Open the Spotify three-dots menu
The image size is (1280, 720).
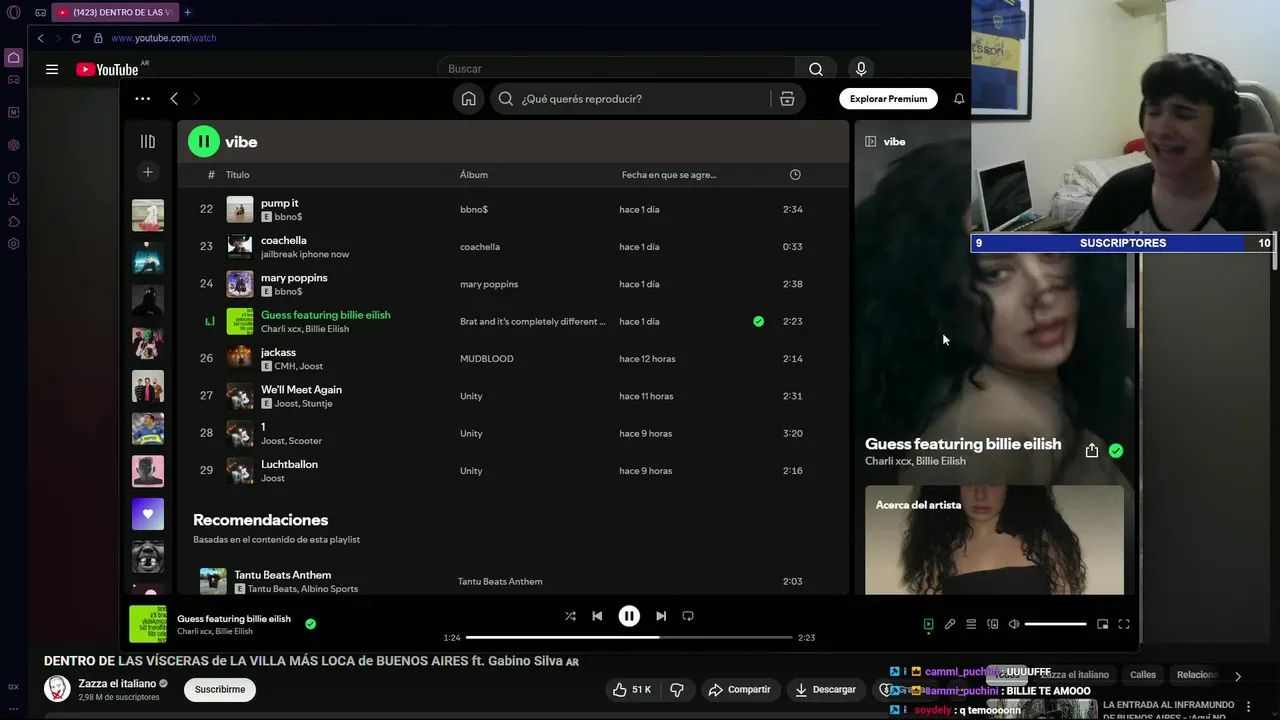[x=142, y=98]
